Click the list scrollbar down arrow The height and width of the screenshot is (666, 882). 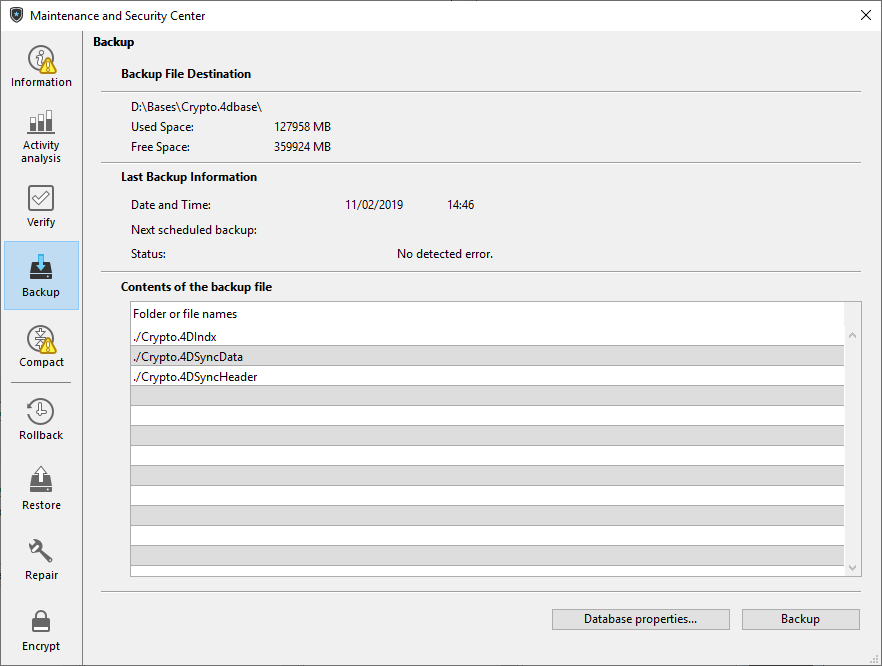852,567
